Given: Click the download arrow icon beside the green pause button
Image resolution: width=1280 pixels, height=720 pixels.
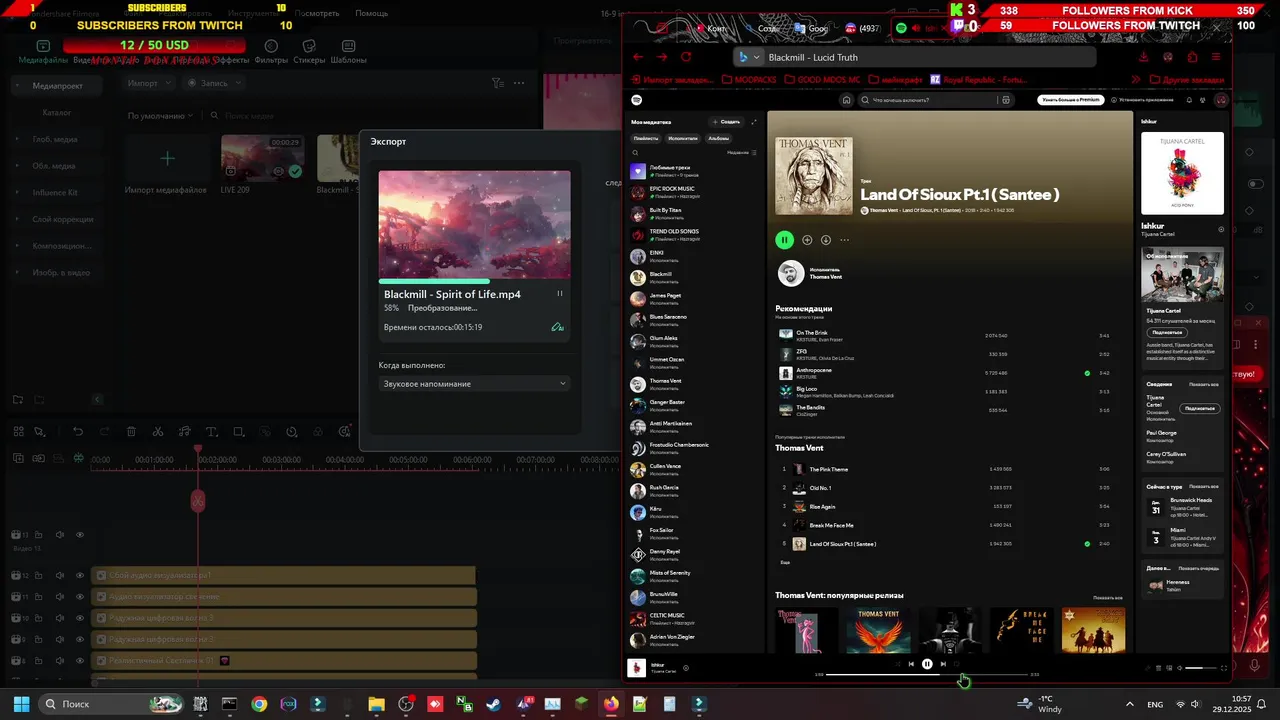Looking at the screenshot, I should [x=826, y=240].
